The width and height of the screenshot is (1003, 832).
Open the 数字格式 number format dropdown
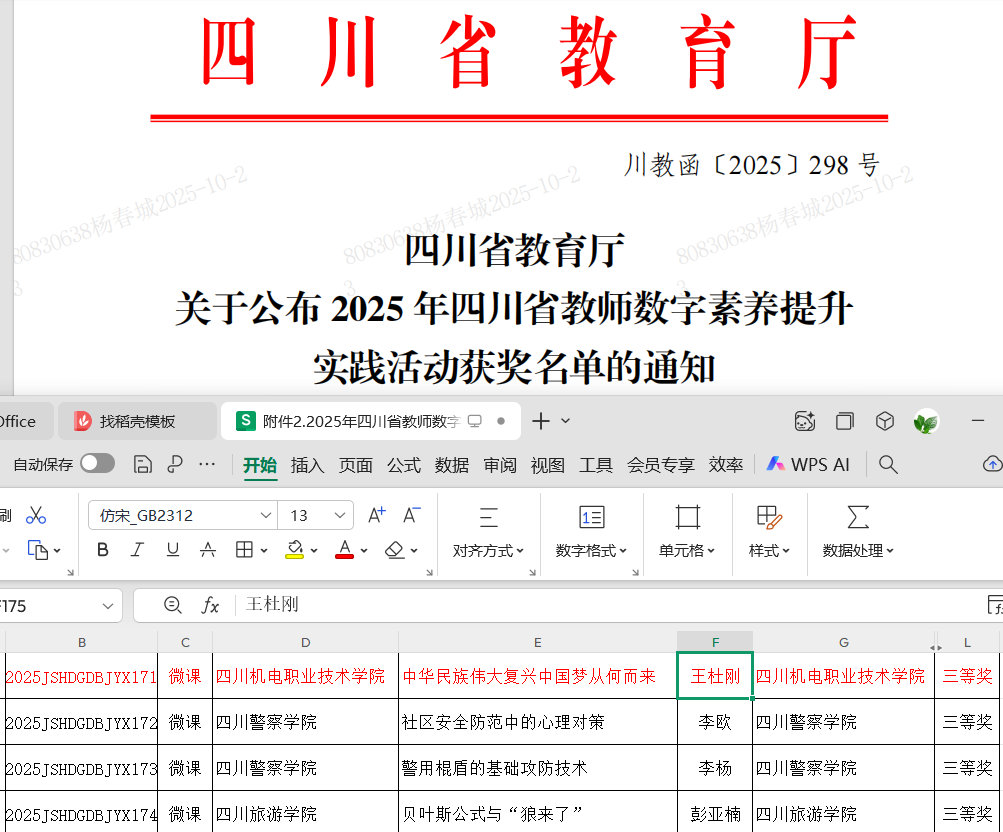point(591,550)
